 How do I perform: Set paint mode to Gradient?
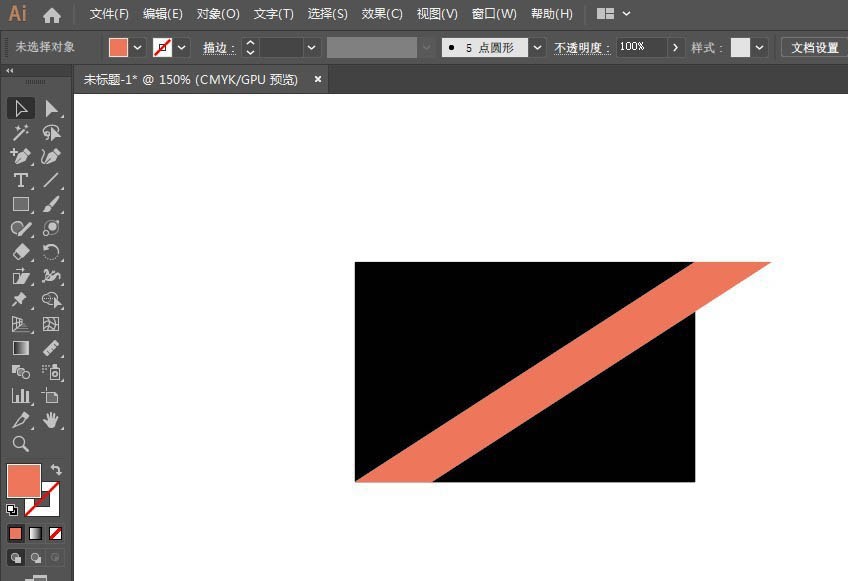[36, 534]
